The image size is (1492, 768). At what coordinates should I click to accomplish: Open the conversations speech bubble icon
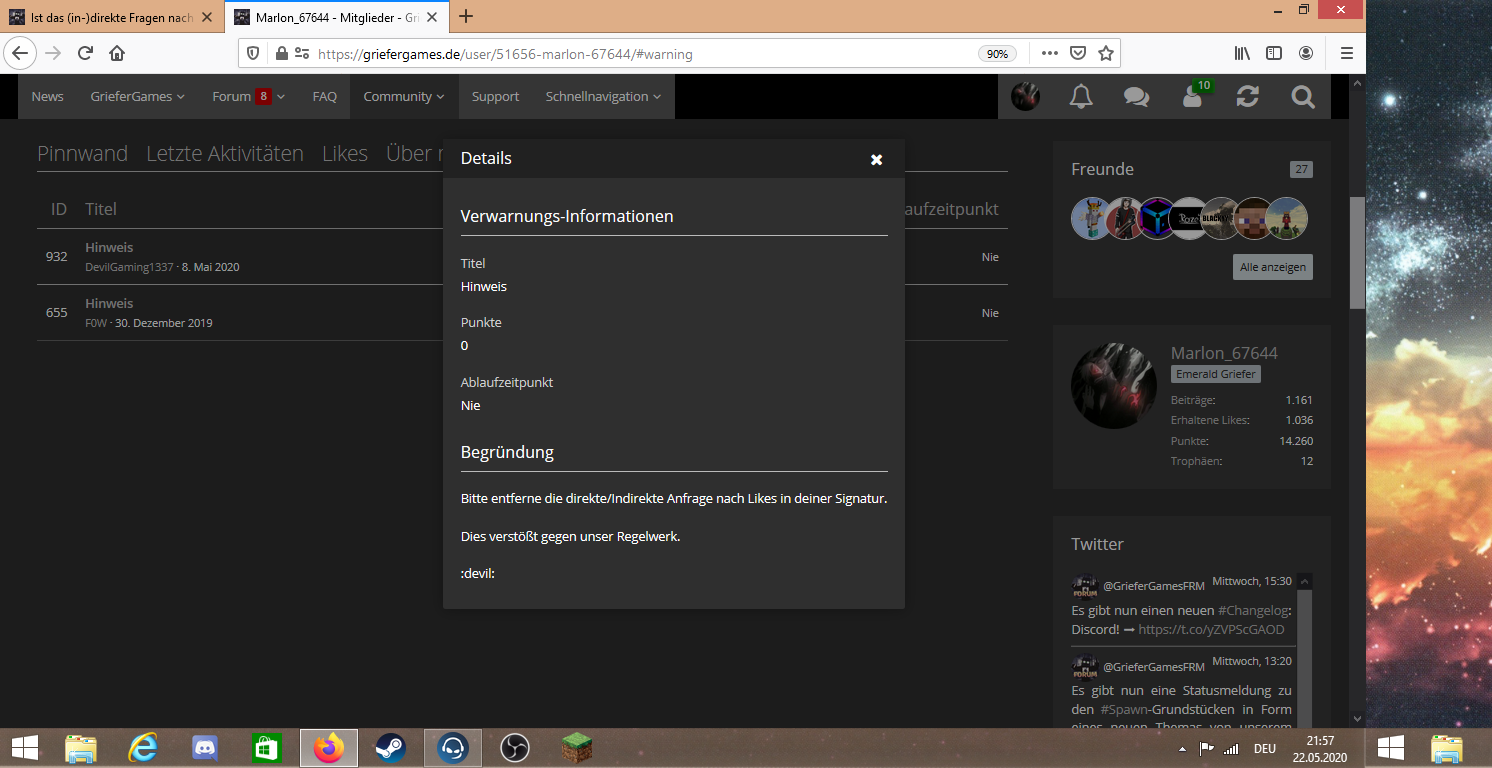click(1136, 96)
